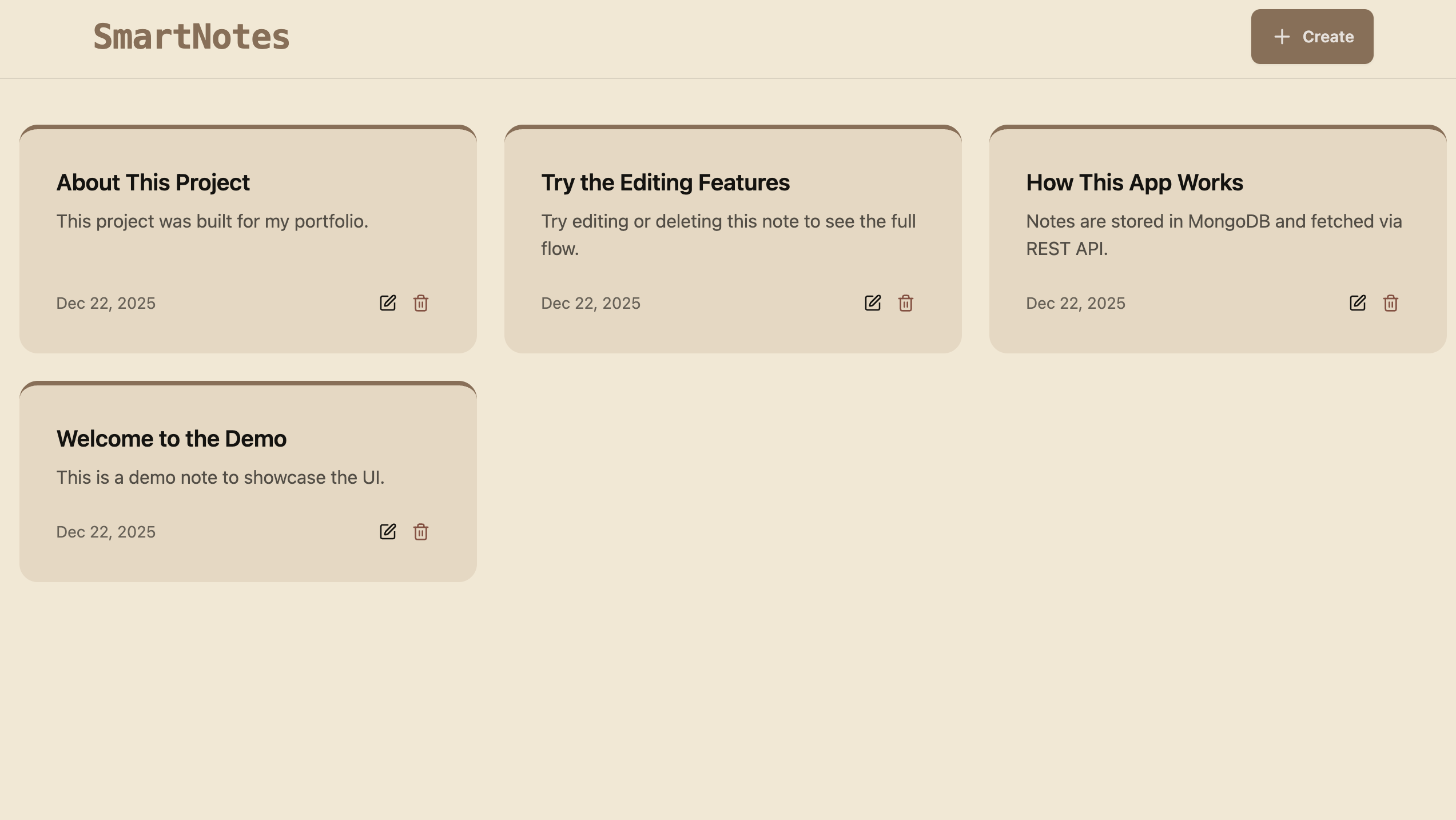1456x820 pixels.
Task: Edit the Try the Editing Features note
Action: [873, 303]
